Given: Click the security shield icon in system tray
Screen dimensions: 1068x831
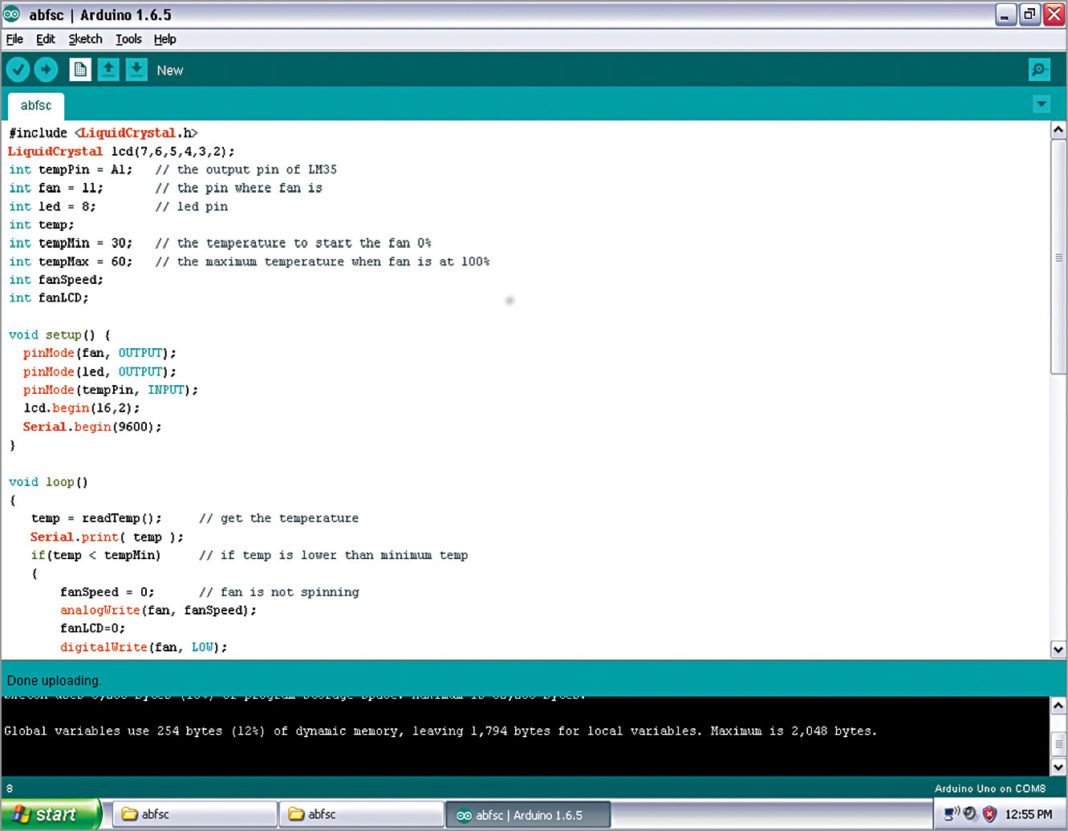Looking at the screenshot, I should [989, 814].
